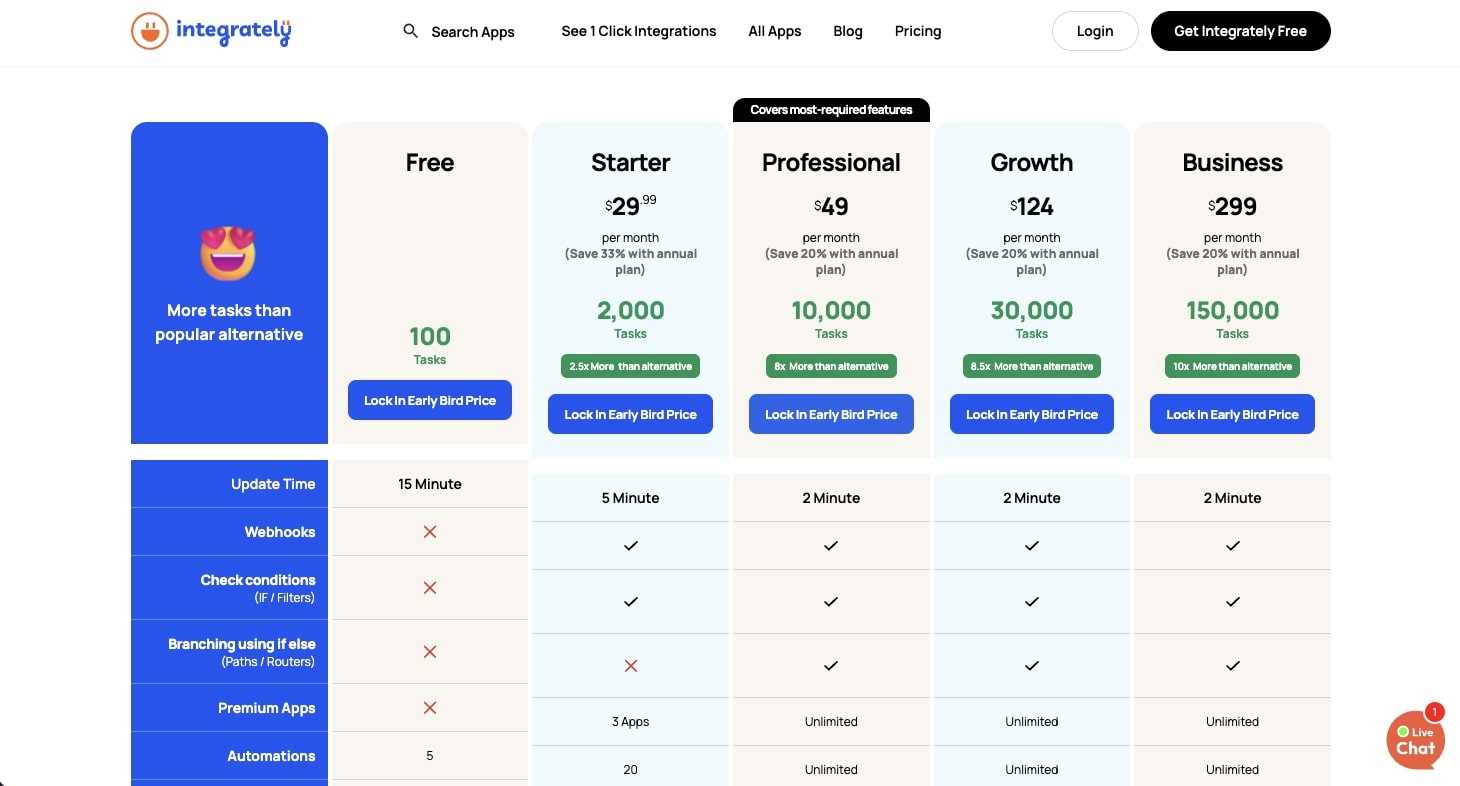
Task: Click Starter Check conditions checkmark
Action: [631, 602]
